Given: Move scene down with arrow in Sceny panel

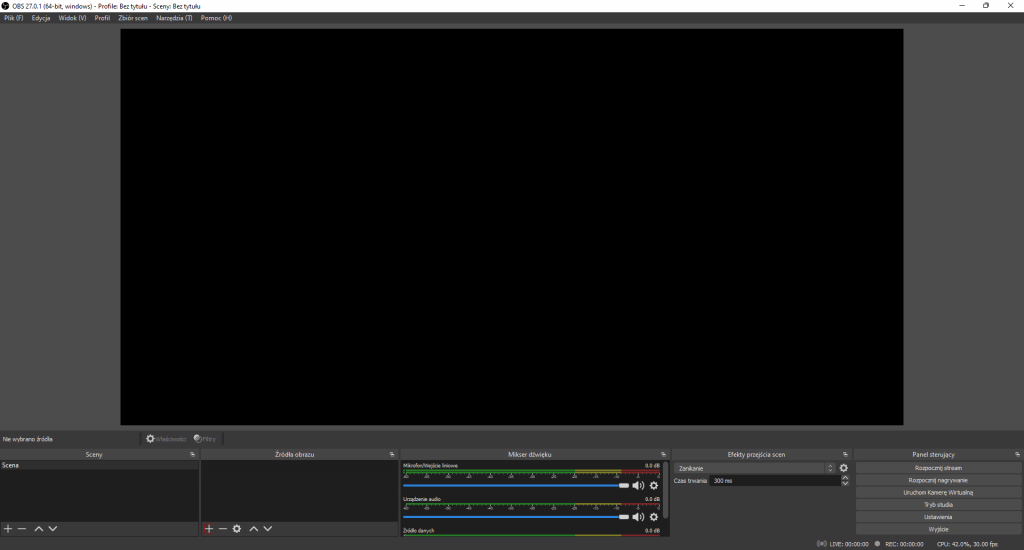Looking at the screenshot, I should click(x=53, y=528).
